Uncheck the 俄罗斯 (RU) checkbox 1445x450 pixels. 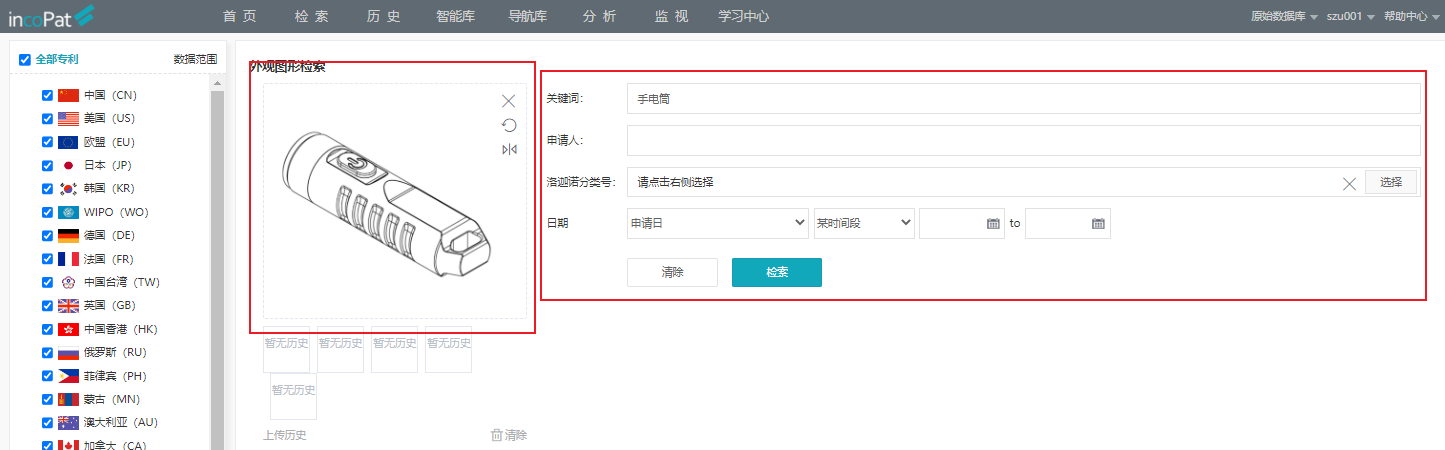click(47, 353)
